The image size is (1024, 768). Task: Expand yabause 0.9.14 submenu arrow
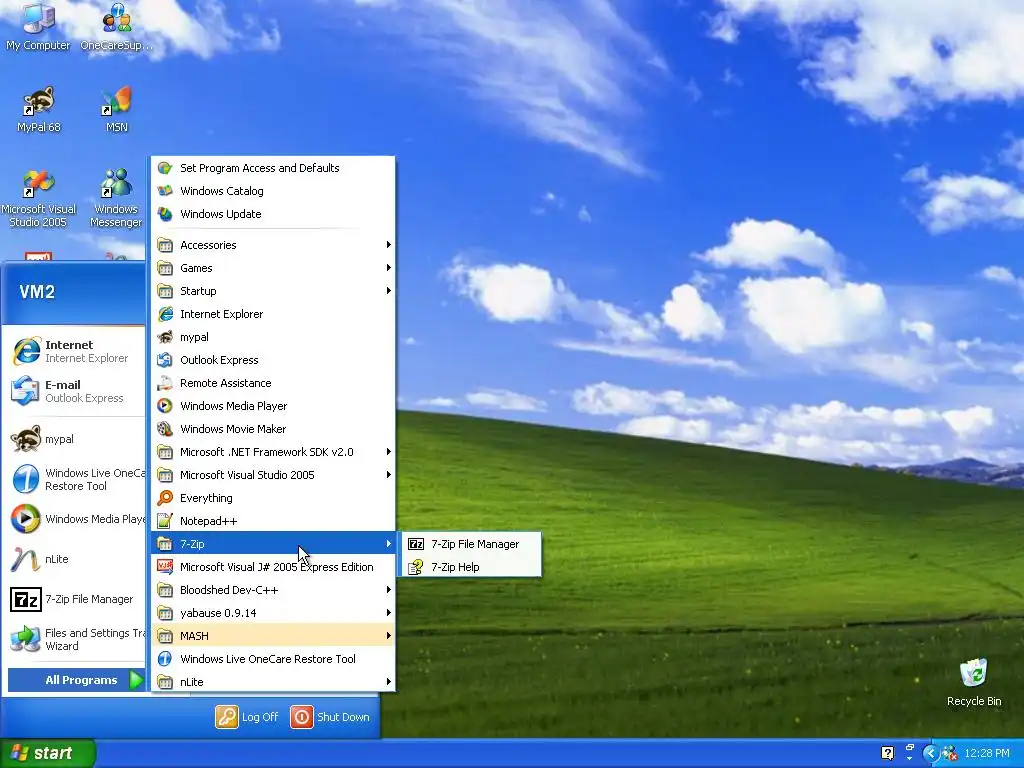tap(388, 612)
